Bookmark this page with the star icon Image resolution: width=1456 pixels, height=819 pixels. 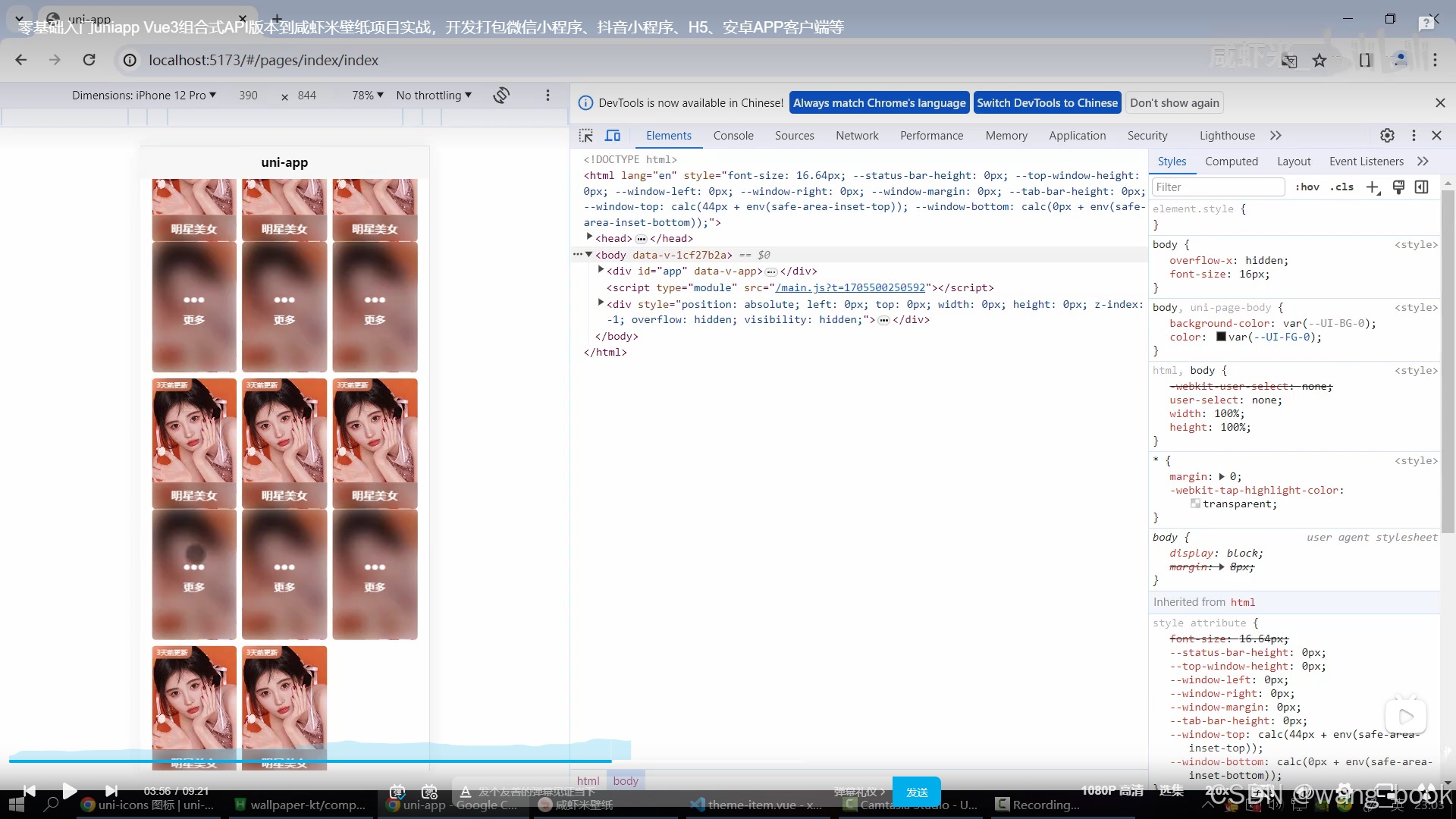(1319, 60)
